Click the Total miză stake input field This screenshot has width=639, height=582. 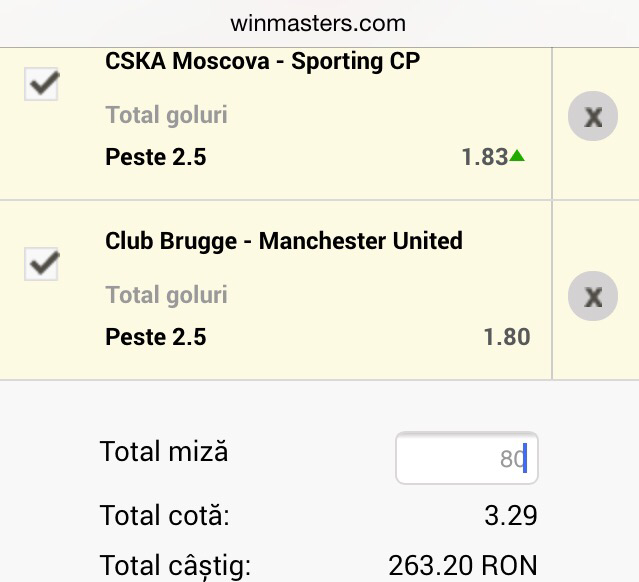point(466,459)
